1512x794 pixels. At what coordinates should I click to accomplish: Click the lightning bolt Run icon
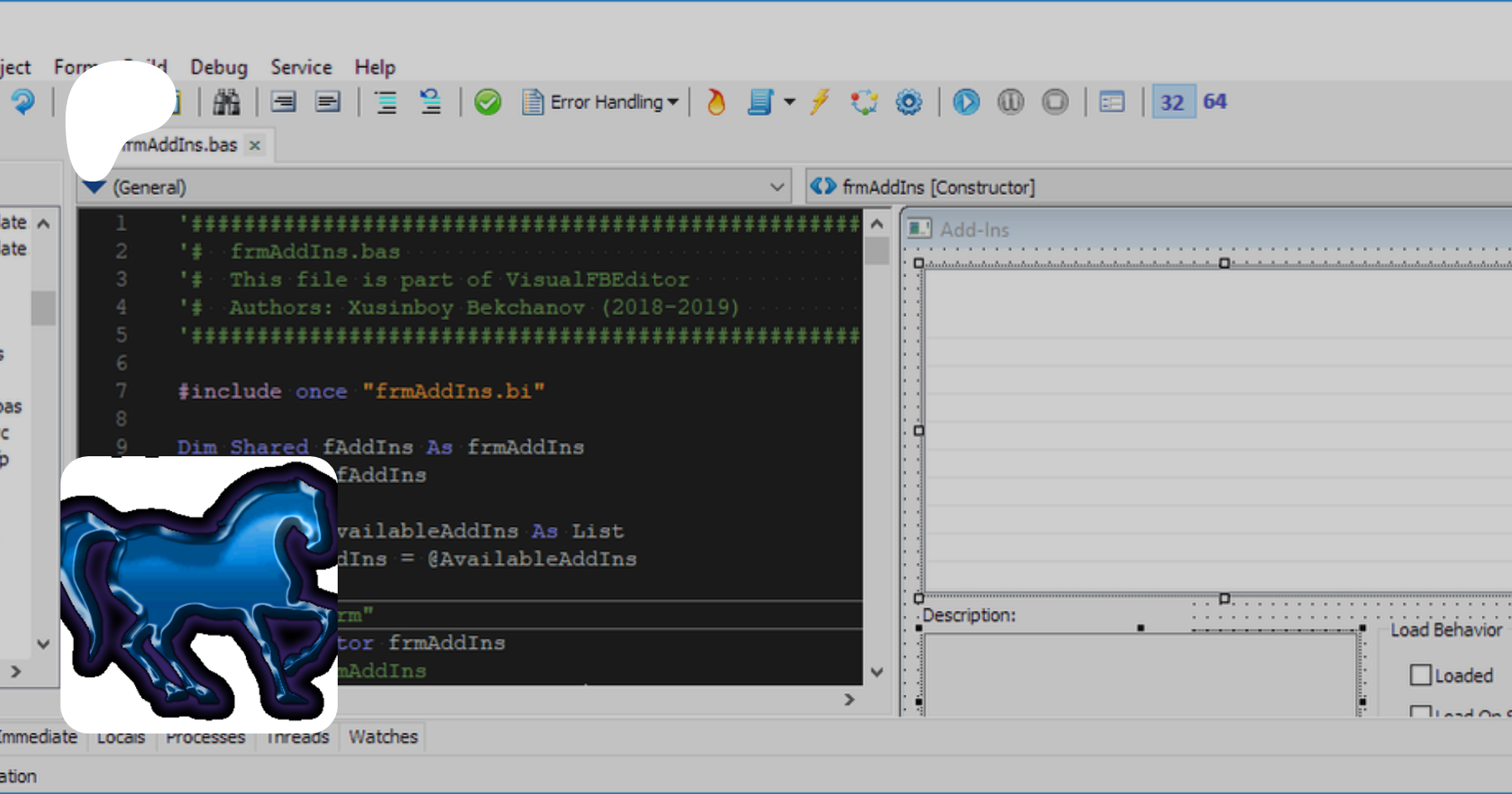pos(820,103)
